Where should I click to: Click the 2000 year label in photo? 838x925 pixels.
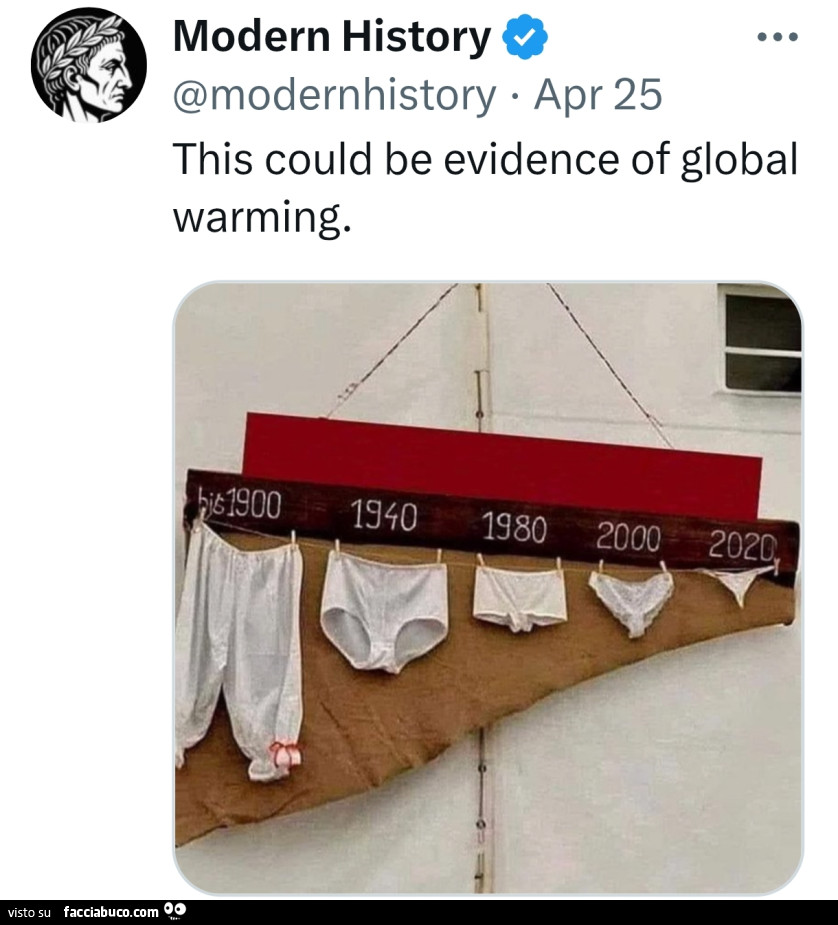pos(629,539)
